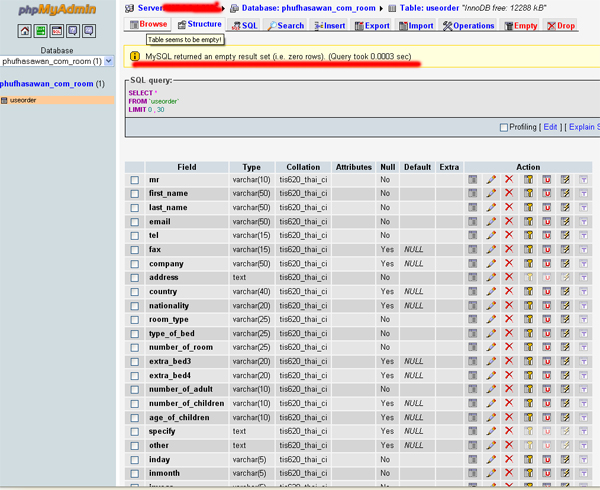This screenshot has width=600, height=490.
Task: Open the Database selector dropdown
Action: (57, 61)
